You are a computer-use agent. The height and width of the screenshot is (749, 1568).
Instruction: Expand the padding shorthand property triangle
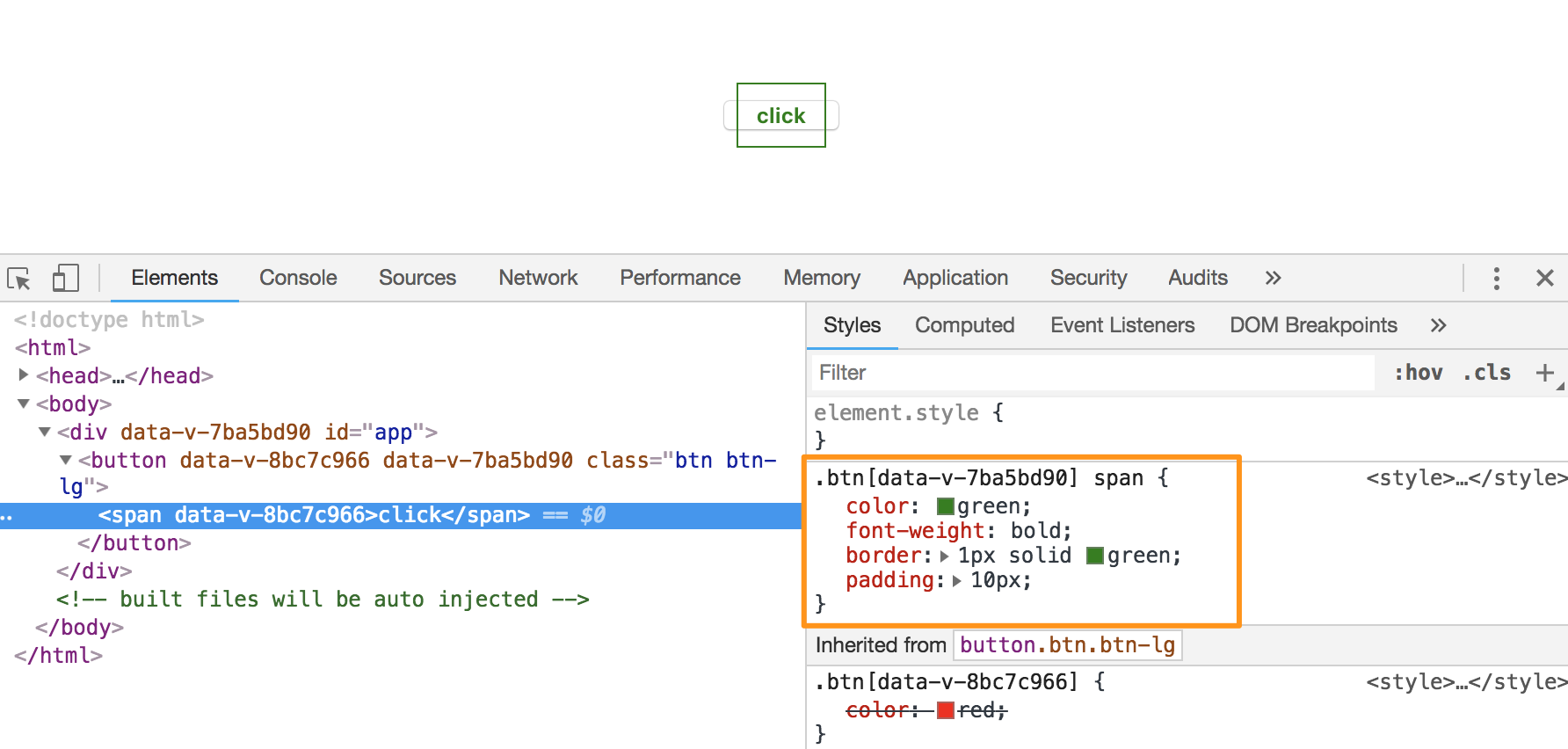click(956, 581)
